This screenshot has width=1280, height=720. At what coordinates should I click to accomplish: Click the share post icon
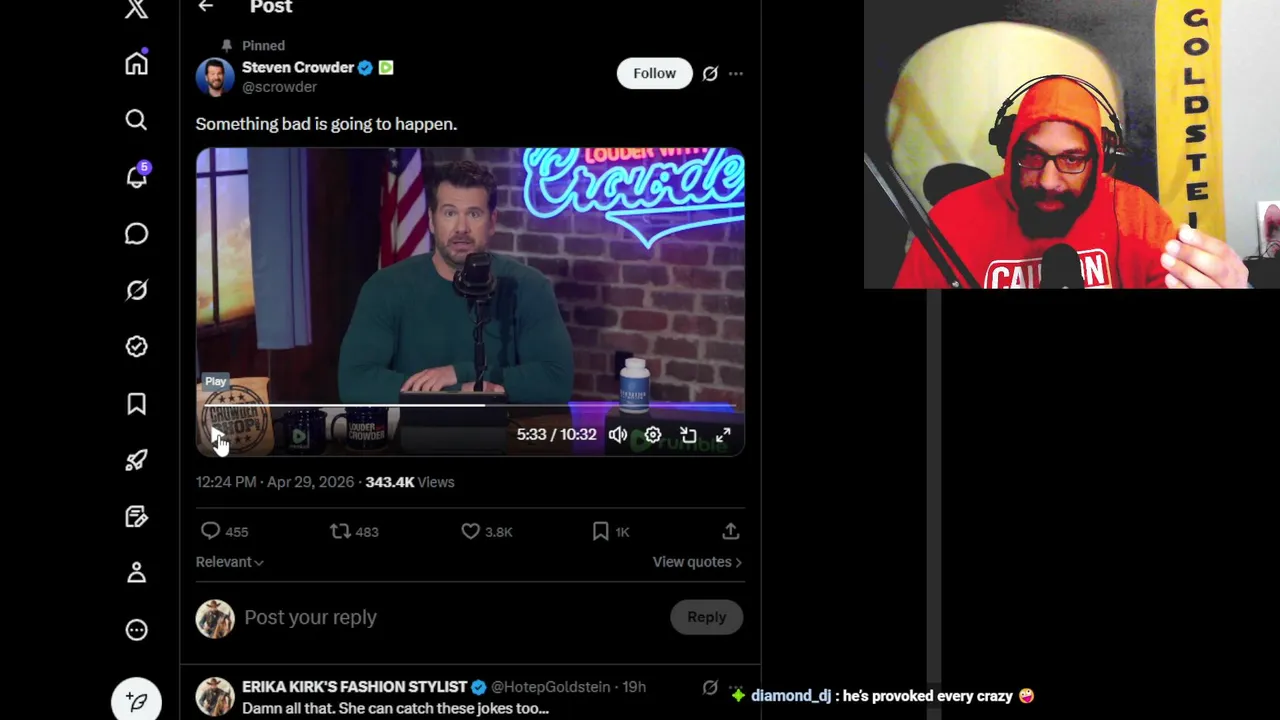coord(731,532)
